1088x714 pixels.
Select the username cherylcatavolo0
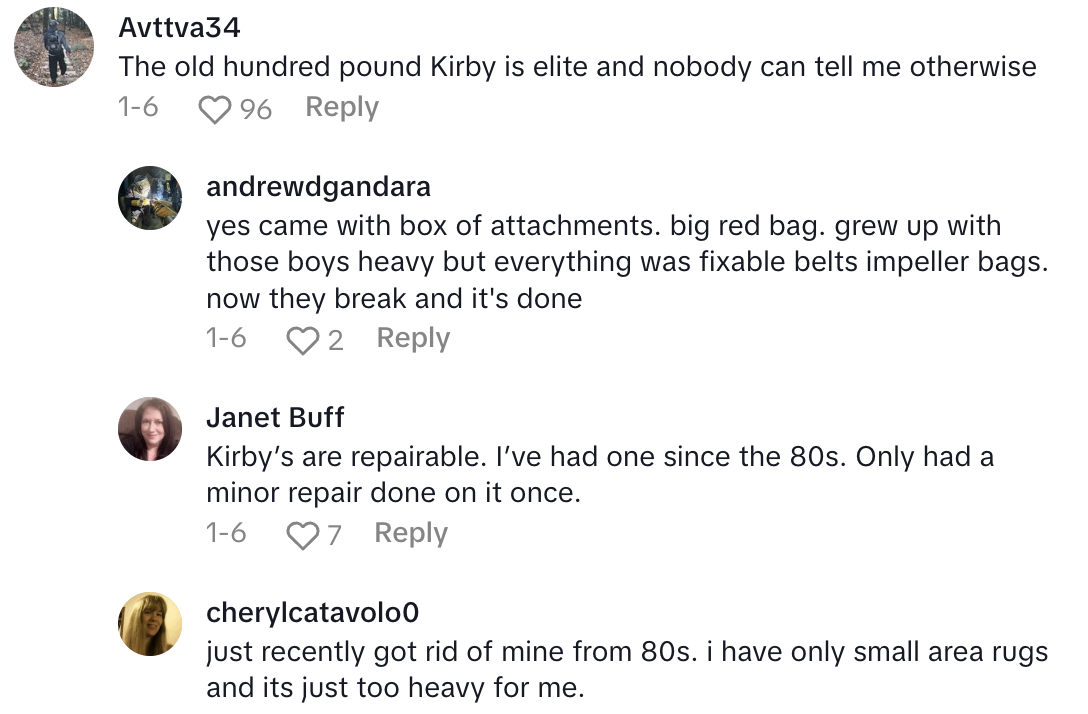pos(313,611)
